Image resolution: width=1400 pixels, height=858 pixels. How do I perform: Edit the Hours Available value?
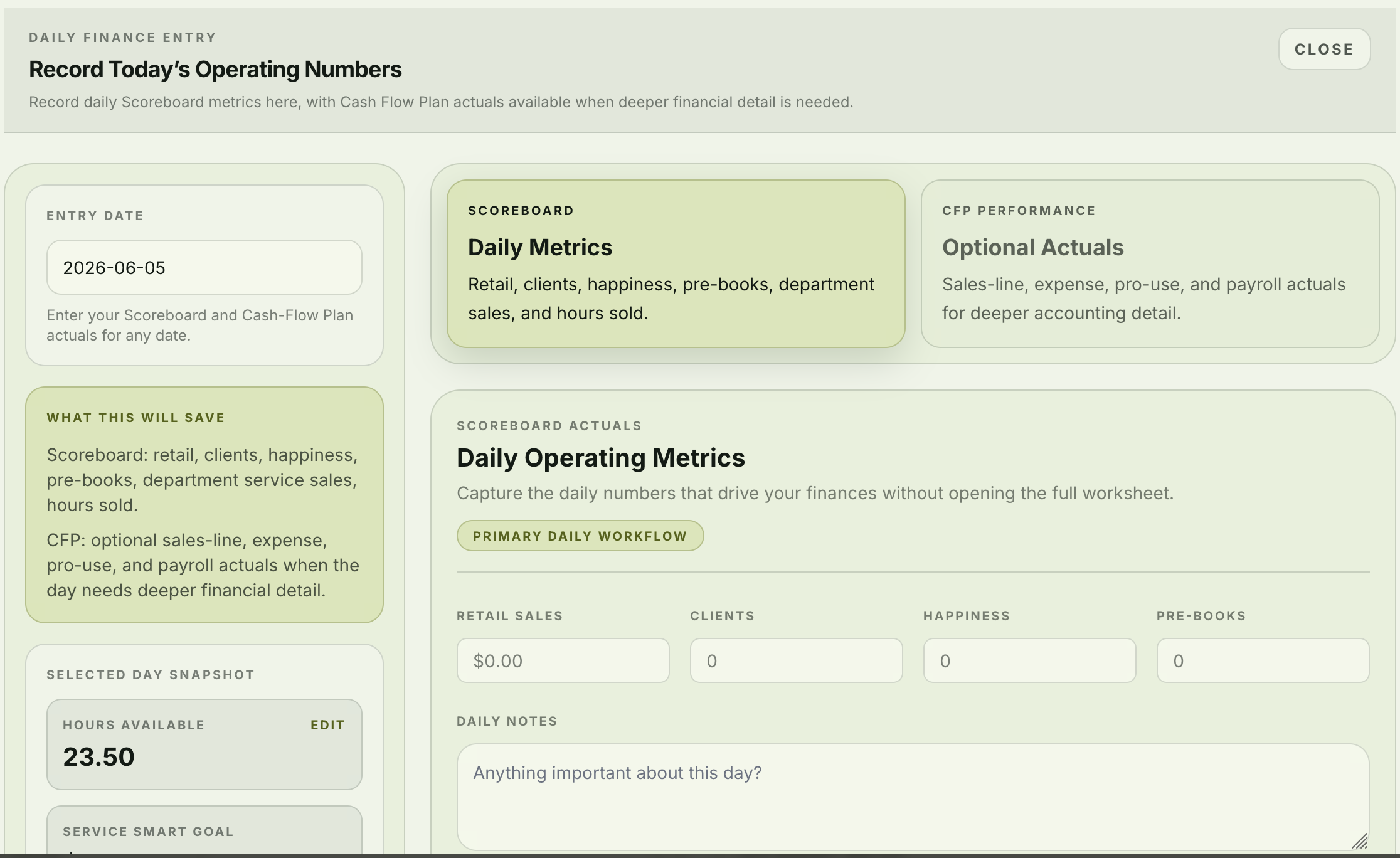327,725
